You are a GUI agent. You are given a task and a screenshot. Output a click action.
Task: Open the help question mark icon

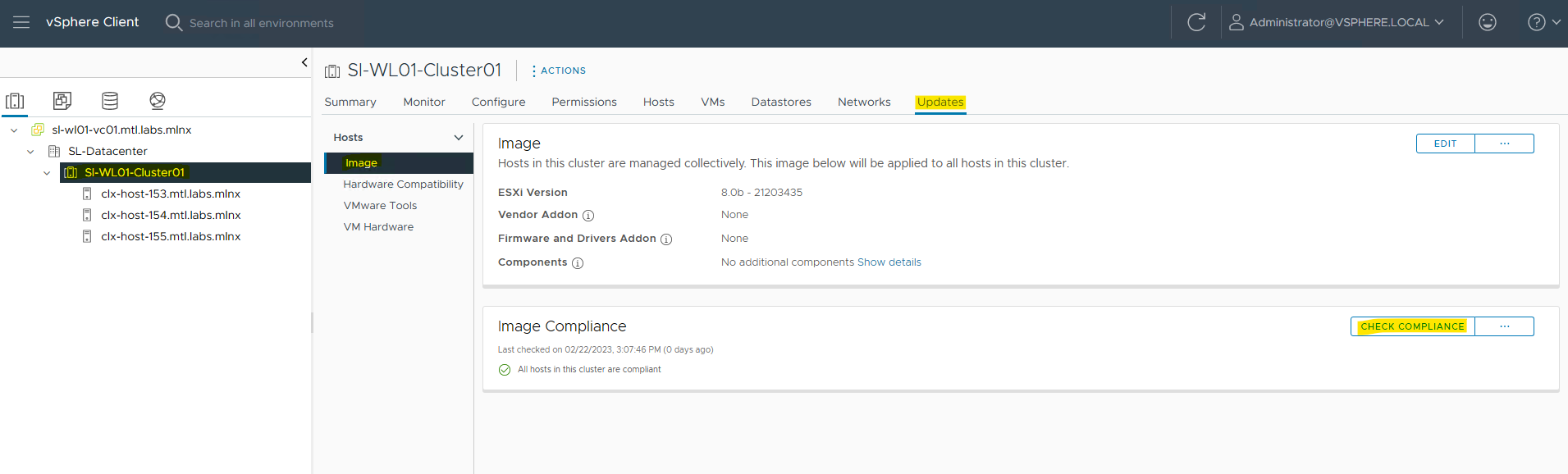pyautogui.click(x=1537, y=22)
